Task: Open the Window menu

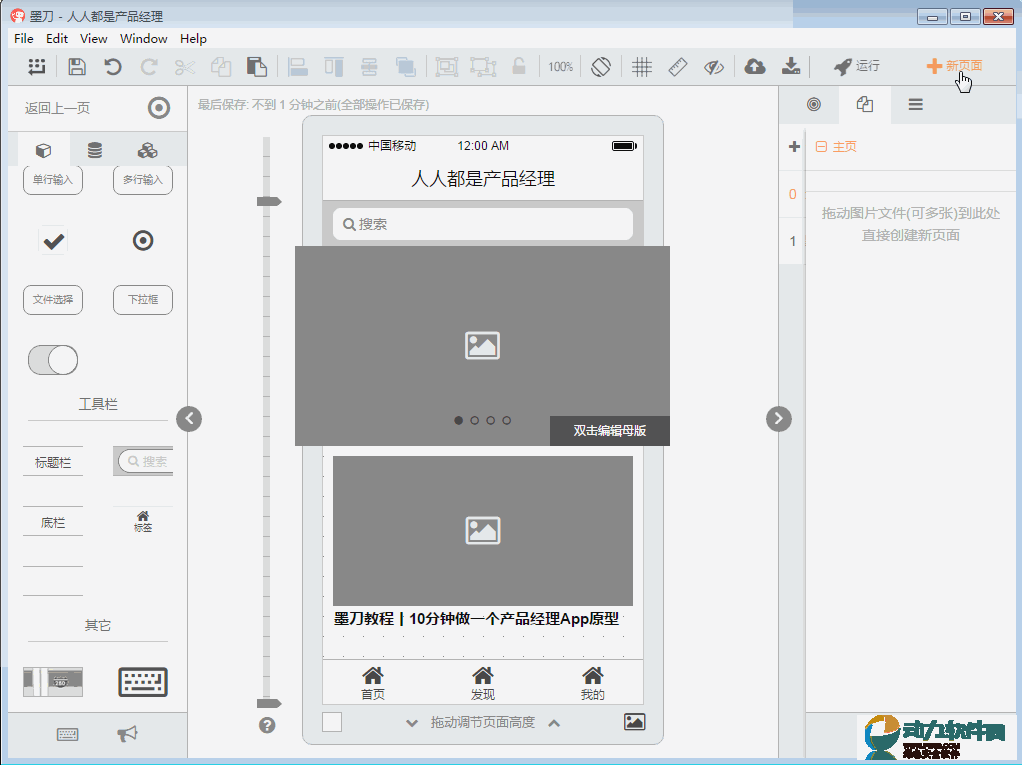Action: click(143, 38)
